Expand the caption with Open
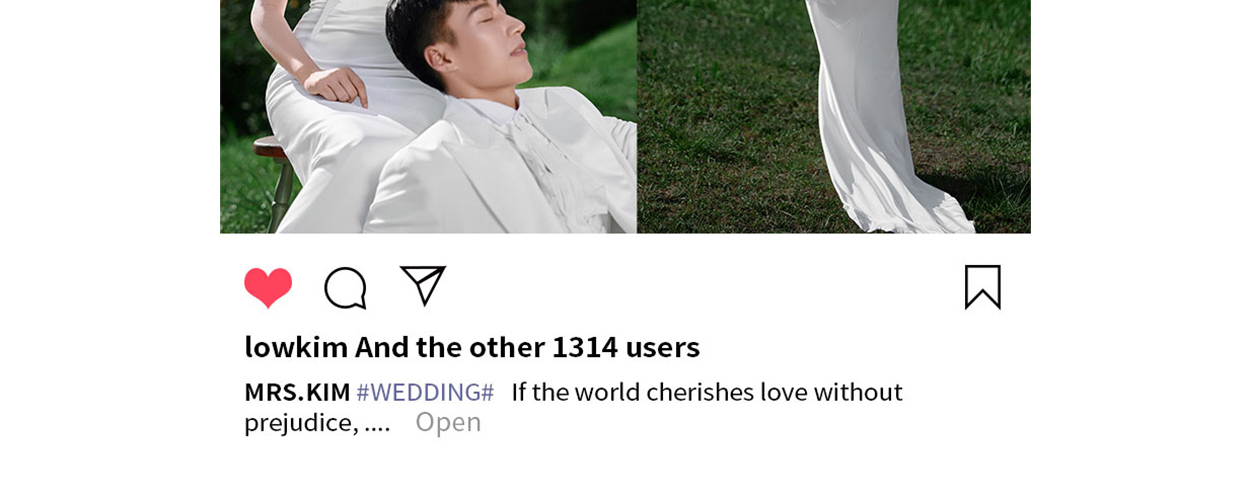Viewport: 1250px width, 497px height. click(448, 422)
